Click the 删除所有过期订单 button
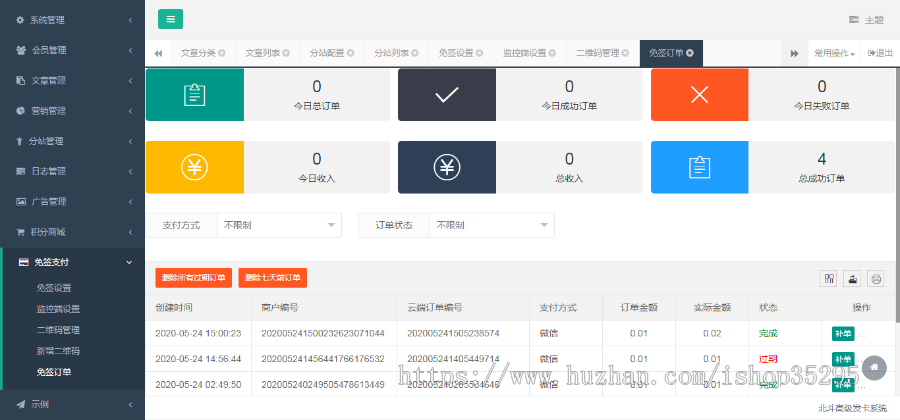900x420 pixels. coord(193,278)
